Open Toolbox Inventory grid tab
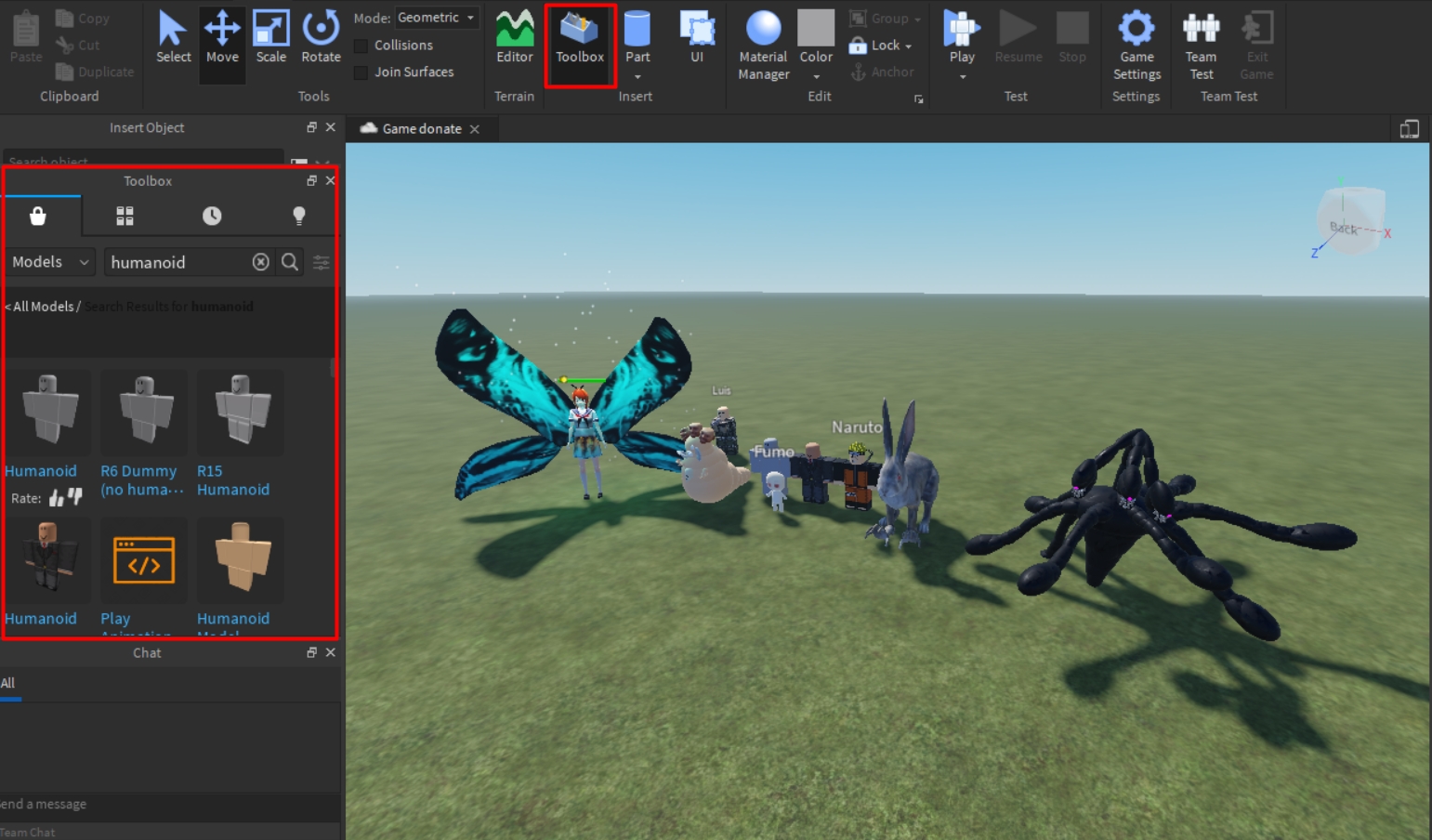The height and width of the screenshot is (840, 1432). pyautogui.click(x=125, y=216)
